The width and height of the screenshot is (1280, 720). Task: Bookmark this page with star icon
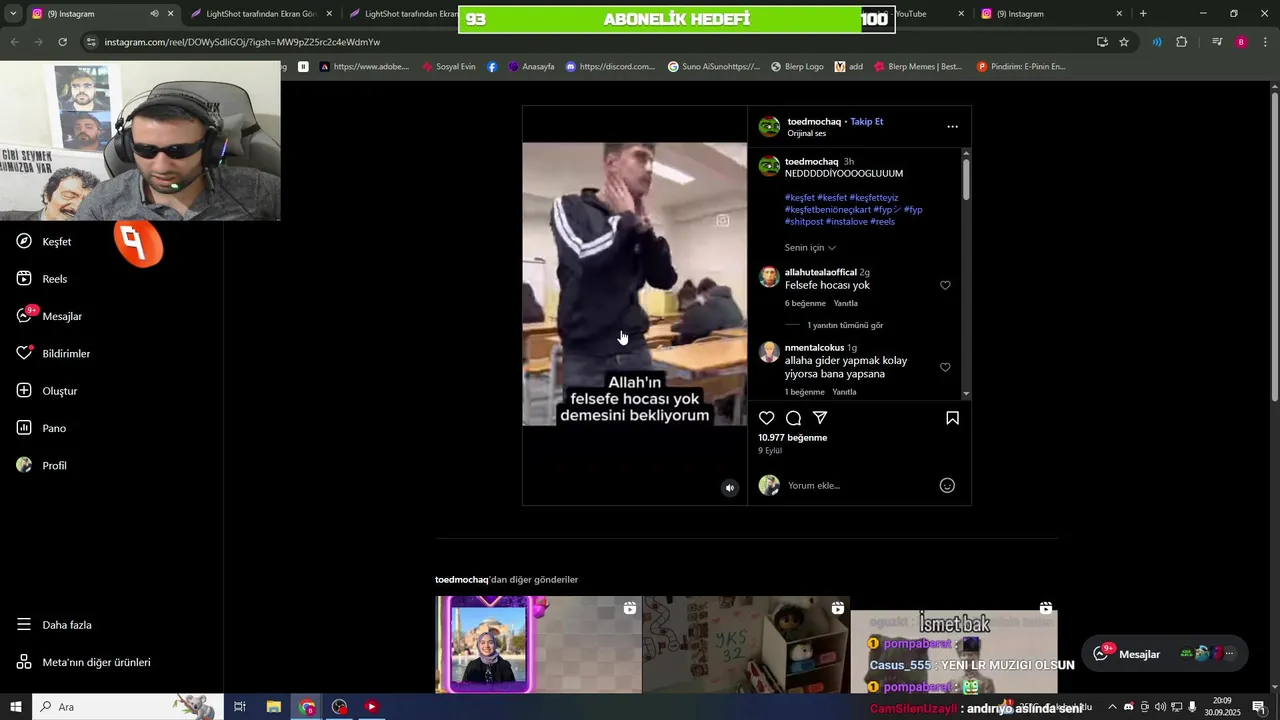(1124, 42)
